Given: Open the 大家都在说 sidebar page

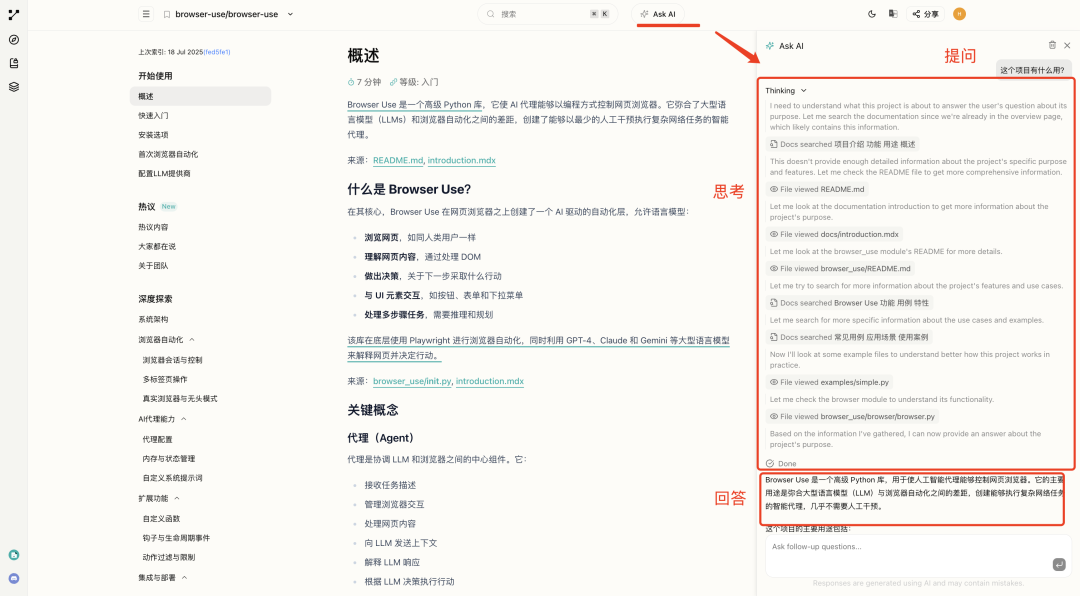Looking at the screenshot, I should 157,247.
